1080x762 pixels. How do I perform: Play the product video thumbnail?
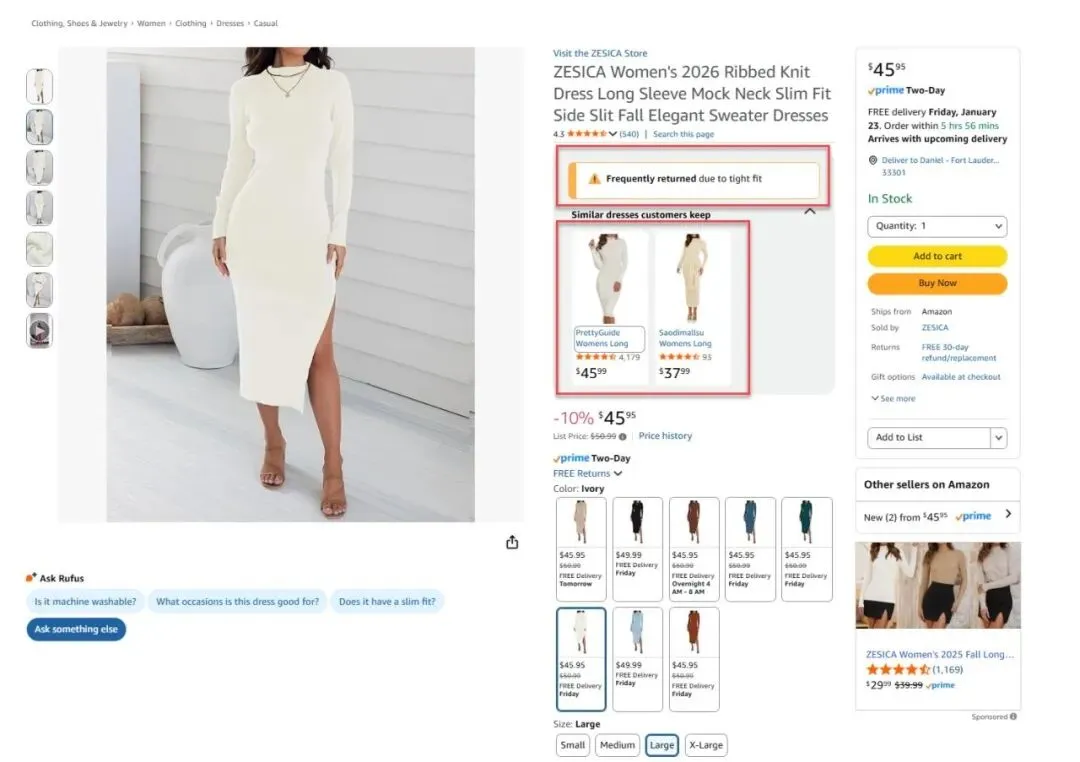(x=39, y=331)
